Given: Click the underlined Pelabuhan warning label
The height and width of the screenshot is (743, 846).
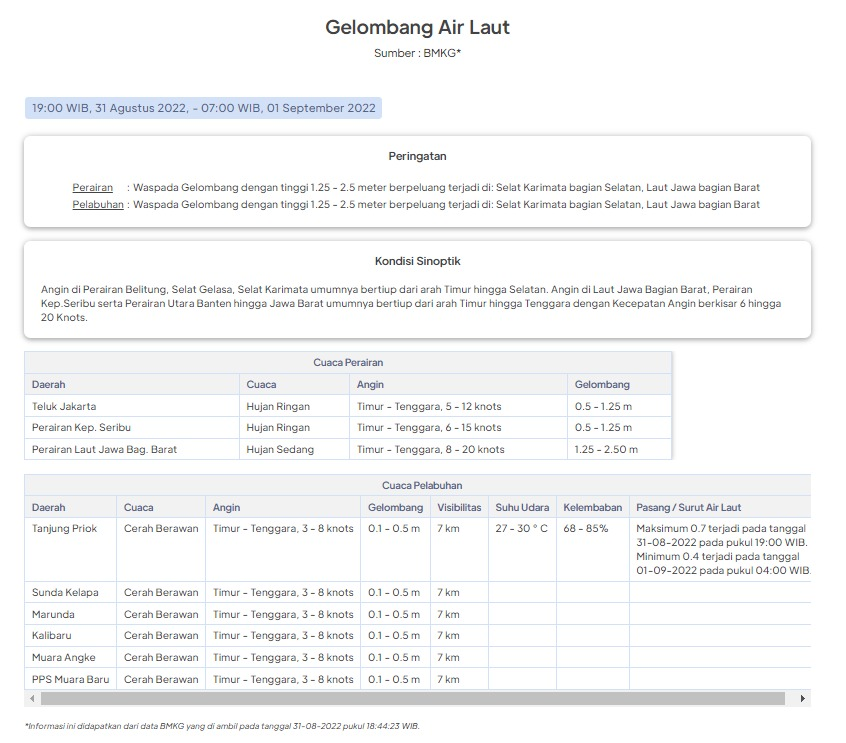Looking at the screenshot, I should [x=98, y=205].
